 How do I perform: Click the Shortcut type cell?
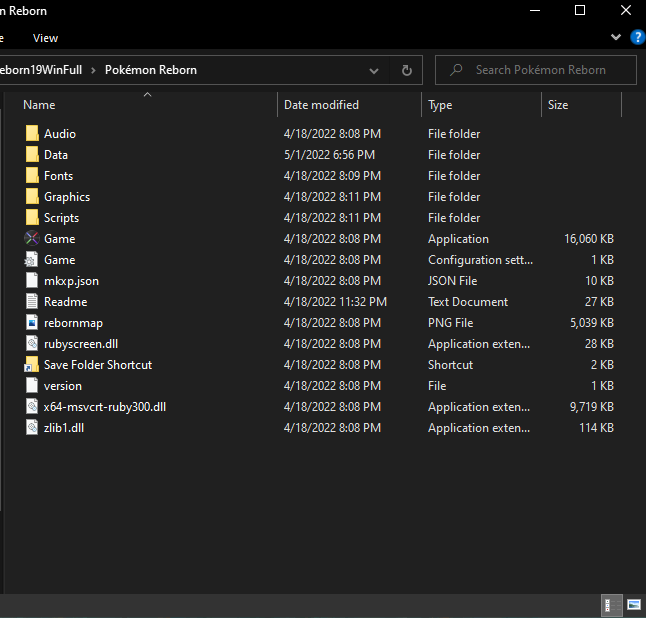point(450,365)
